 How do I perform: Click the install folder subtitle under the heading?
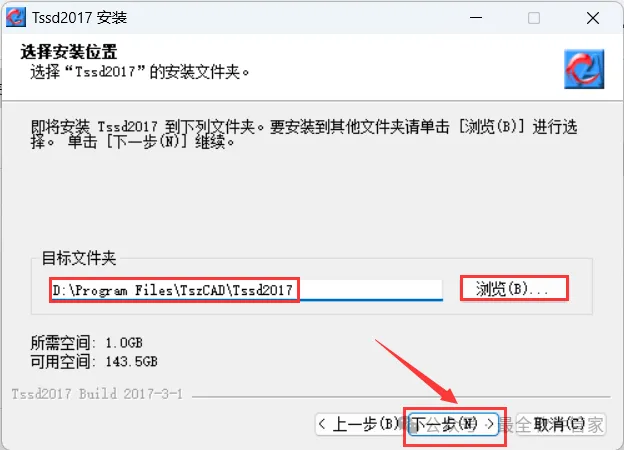[x=139, y=72]
